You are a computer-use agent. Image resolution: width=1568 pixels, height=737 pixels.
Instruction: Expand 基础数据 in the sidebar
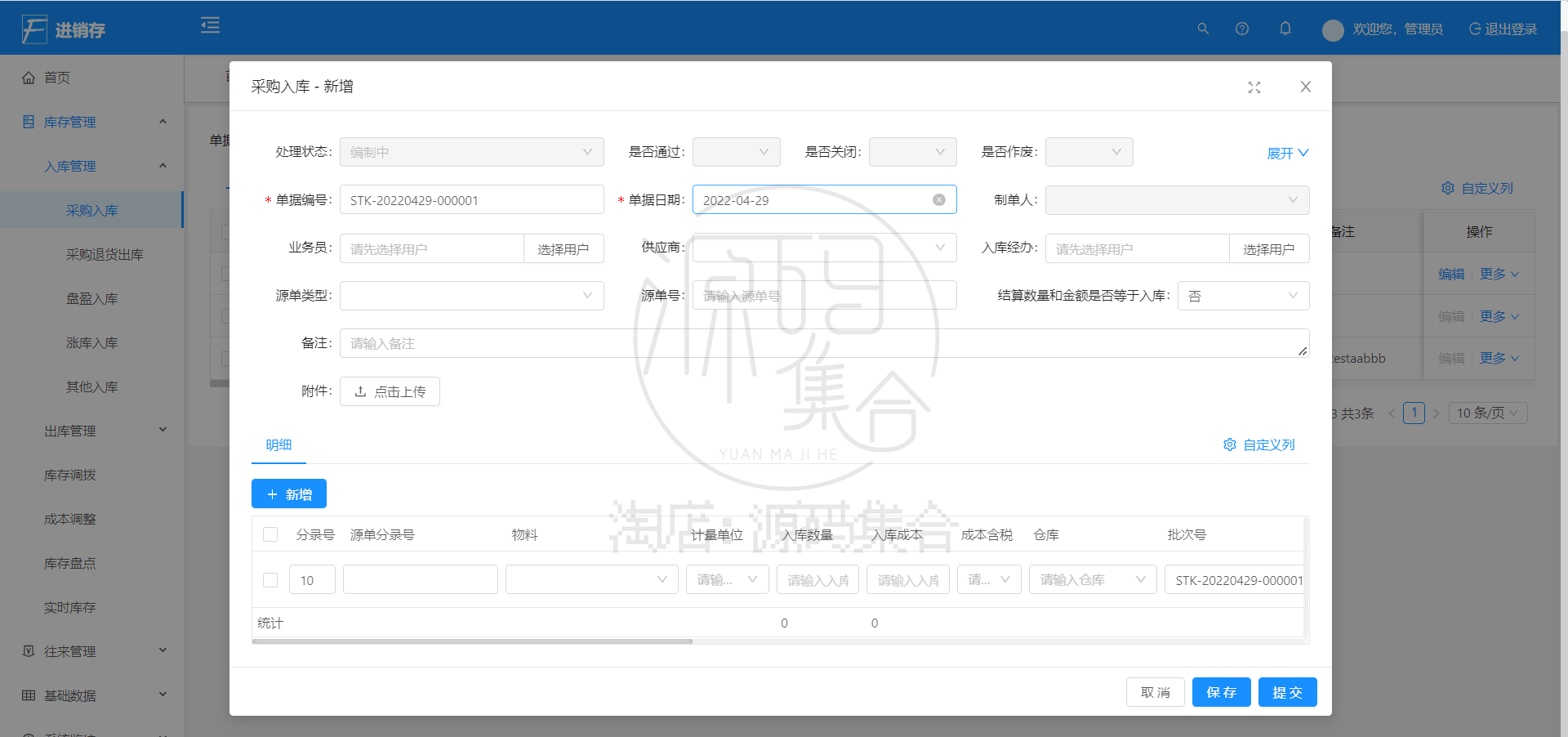tap(91, 695)
